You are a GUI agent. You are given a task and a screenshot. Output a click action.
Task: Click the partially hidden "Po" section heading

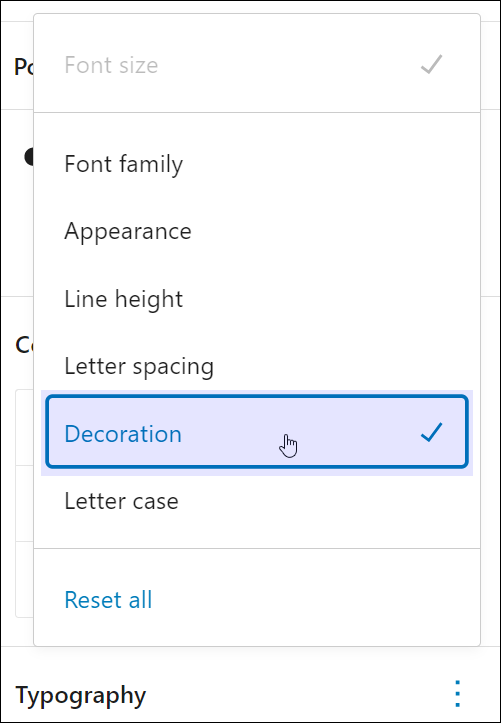point(24,67)
